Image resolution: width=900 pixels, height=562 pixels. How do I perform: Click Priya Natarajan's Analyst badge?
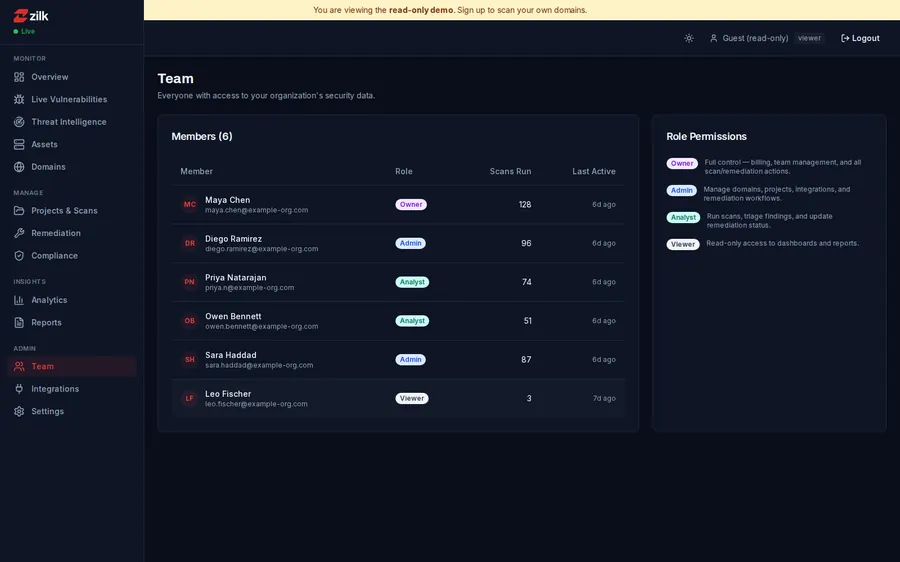(412, 282)
